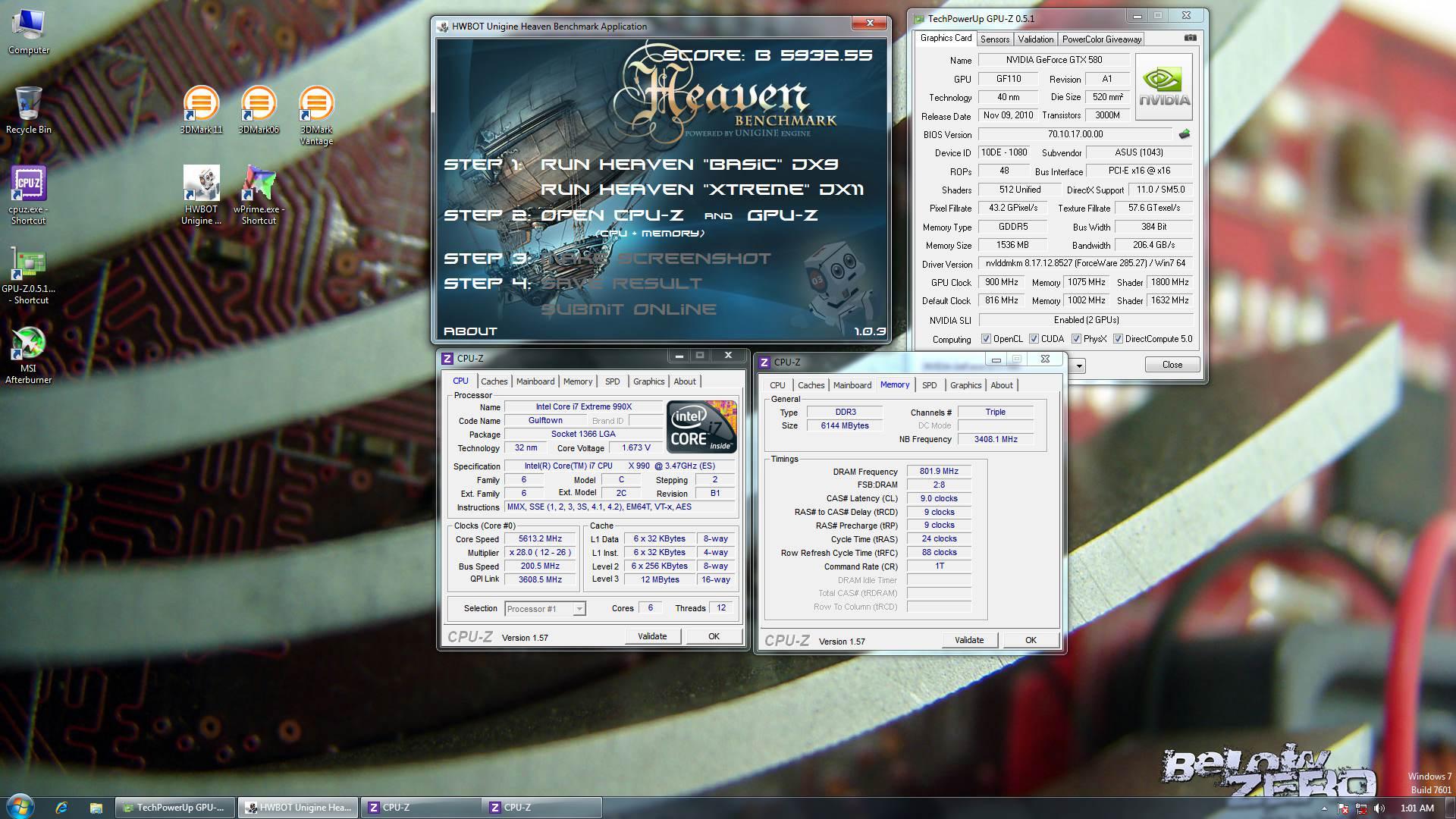This screenshot has height=819, width=1456.
Task: Click the taskbar clock showing 1:01 AM
Action: coord(1417,808)
